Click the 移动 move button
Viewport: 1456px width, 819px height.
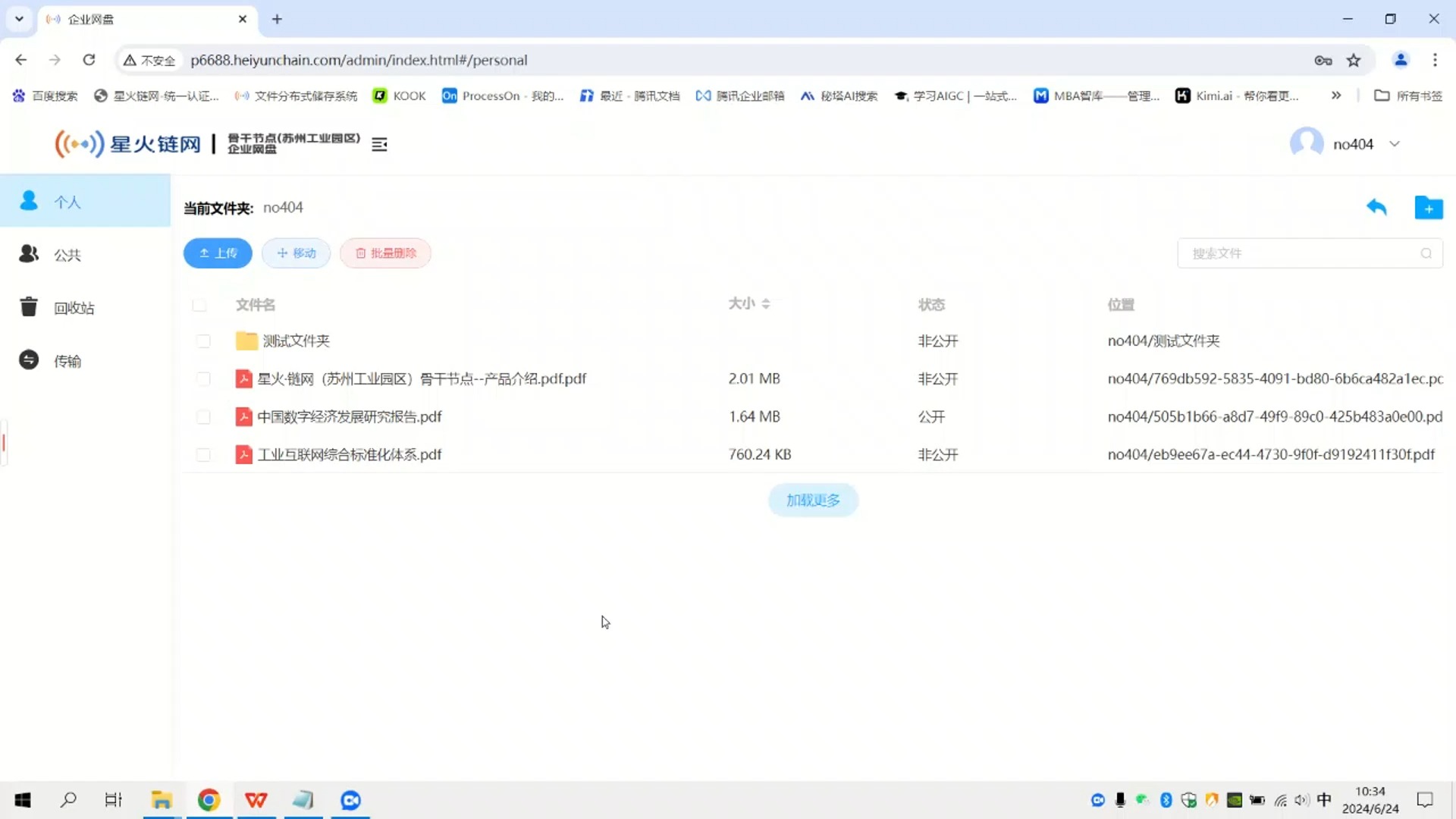click(296, 253)
